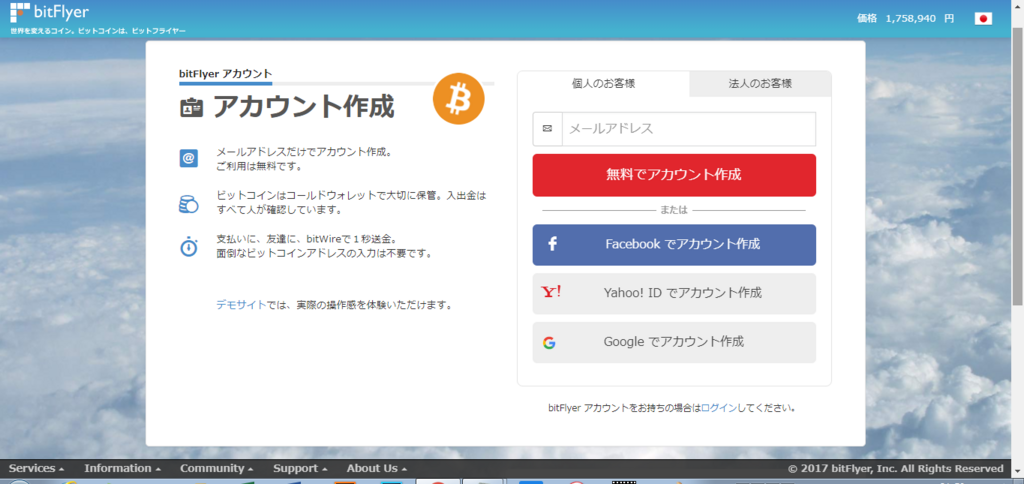Click the envelope icon in the email field
Viewport: 1024px width, 484px height.
coord(547,129)
